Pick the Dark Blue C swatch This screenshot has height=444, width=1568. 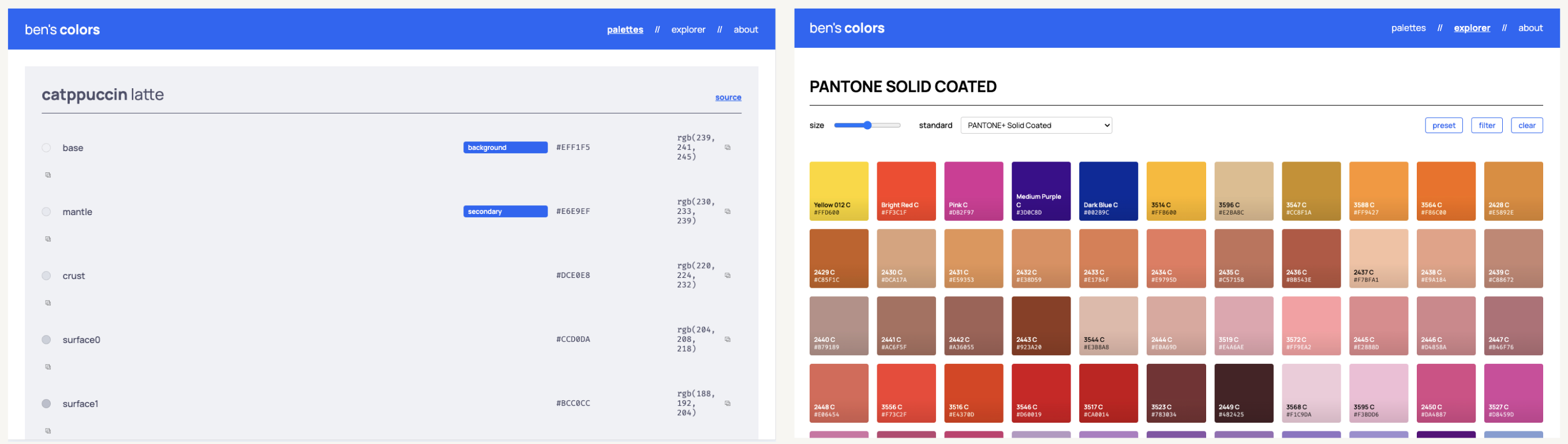coord(1108,191)
